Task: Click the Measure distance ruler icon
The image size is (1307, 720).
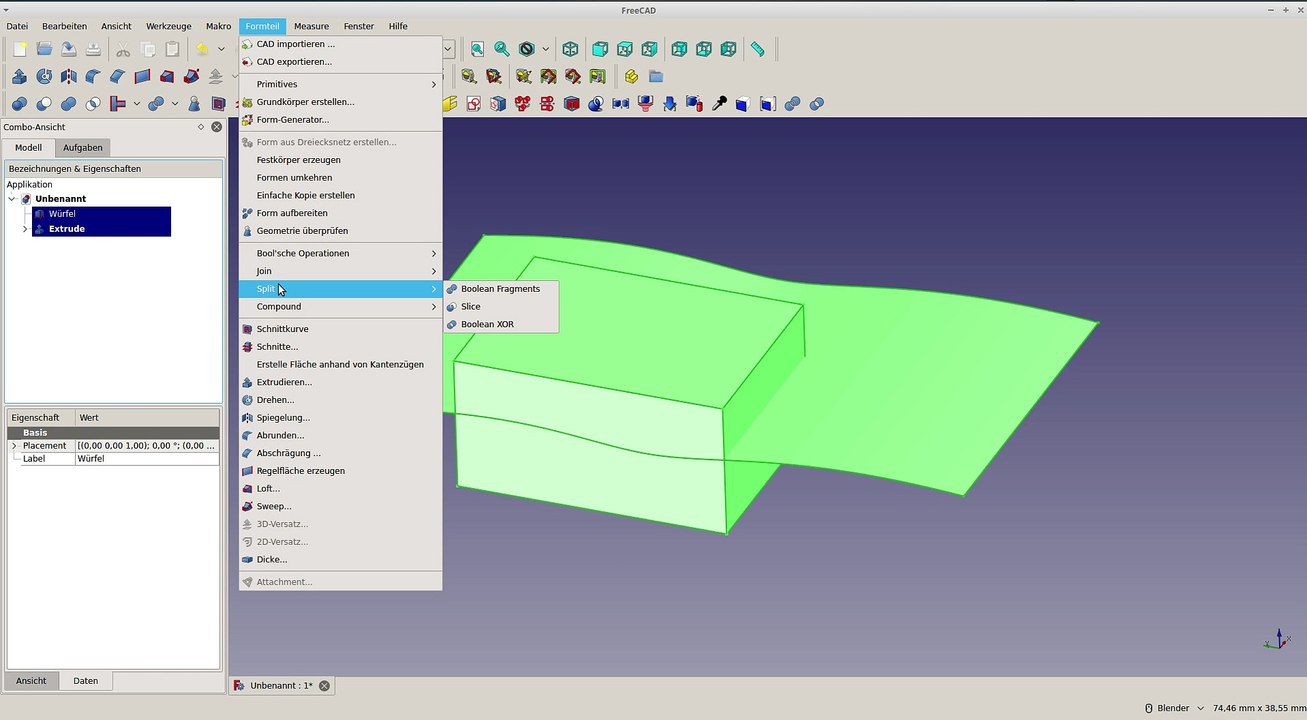Action: (x=758, y=49)
